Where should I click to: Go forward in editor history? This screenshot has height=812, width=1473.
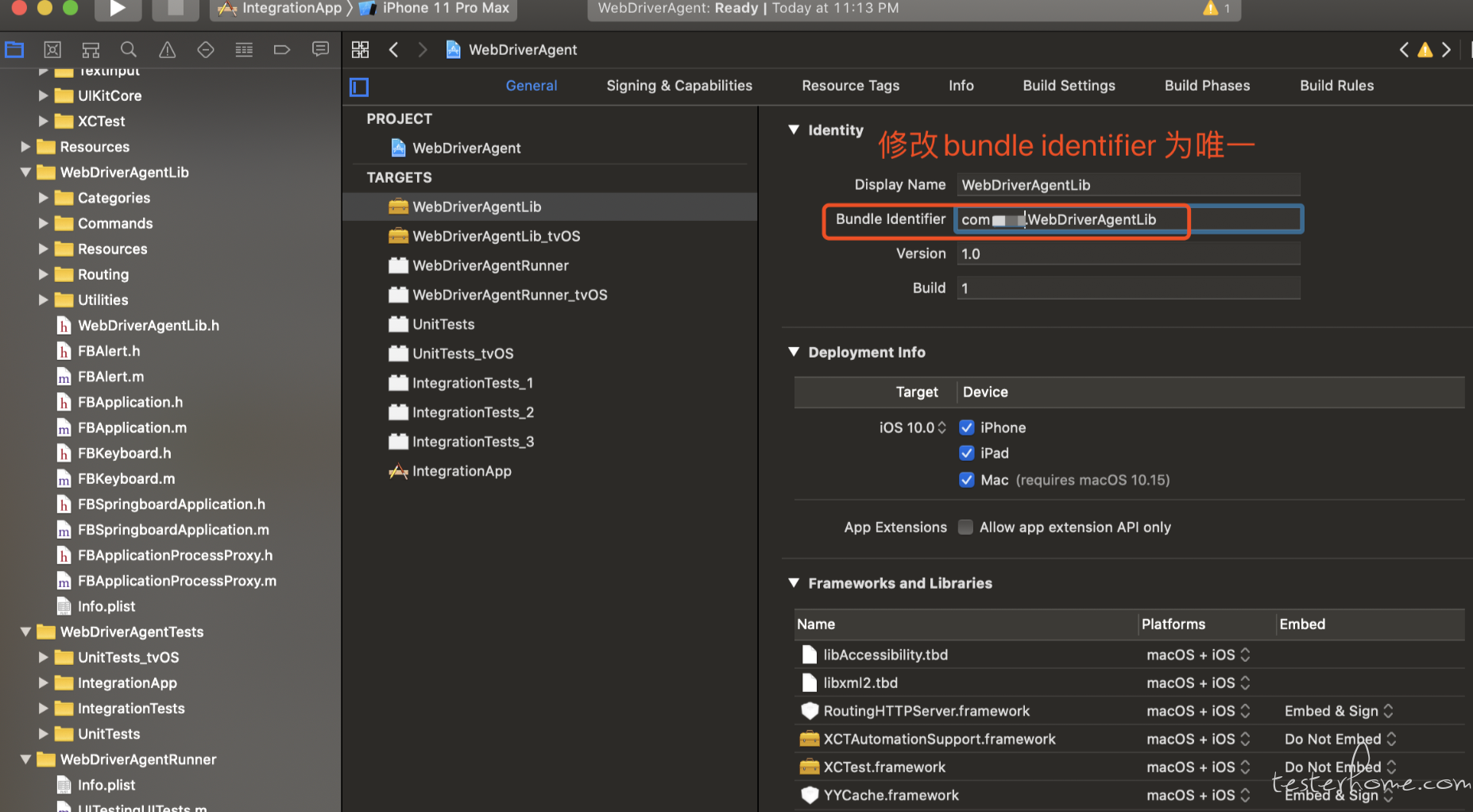click(423, 50)
